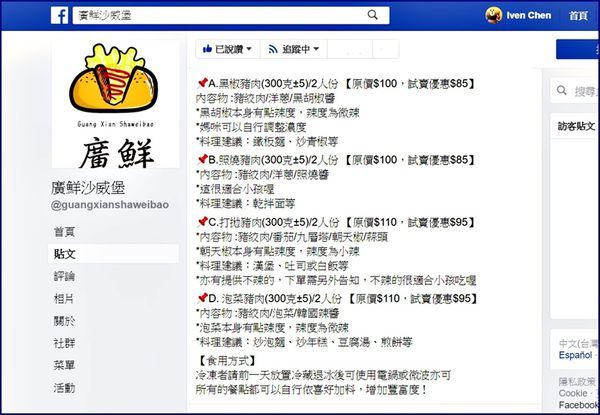600x415 pixels.
Task: Open 相片 section in sidebar
Action: click(x=64, y=298)
